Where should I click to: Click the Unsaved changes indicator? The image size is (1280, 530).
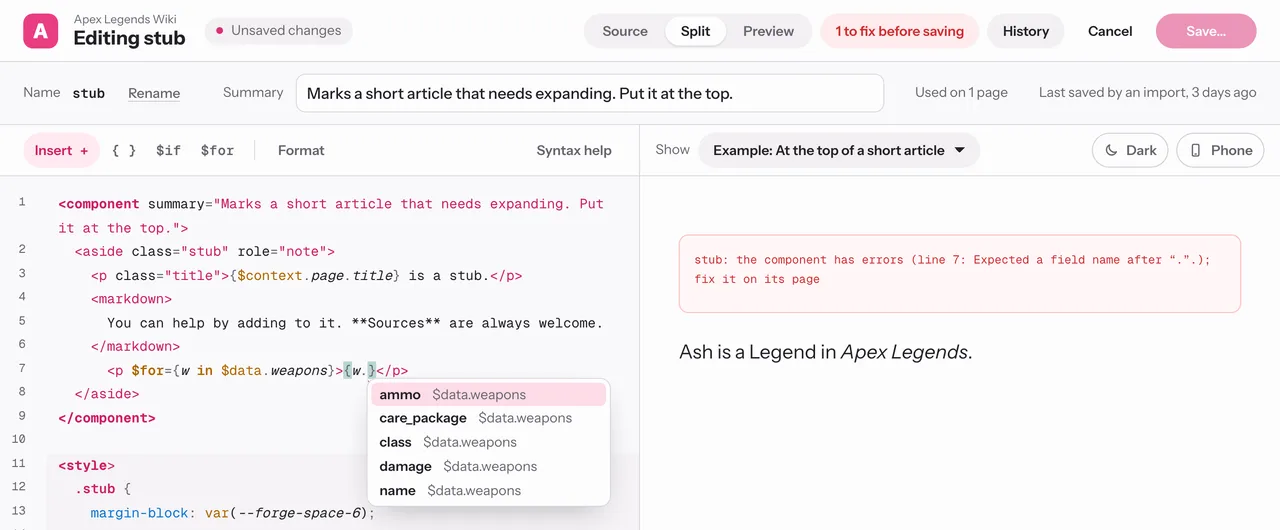[279, 31]
